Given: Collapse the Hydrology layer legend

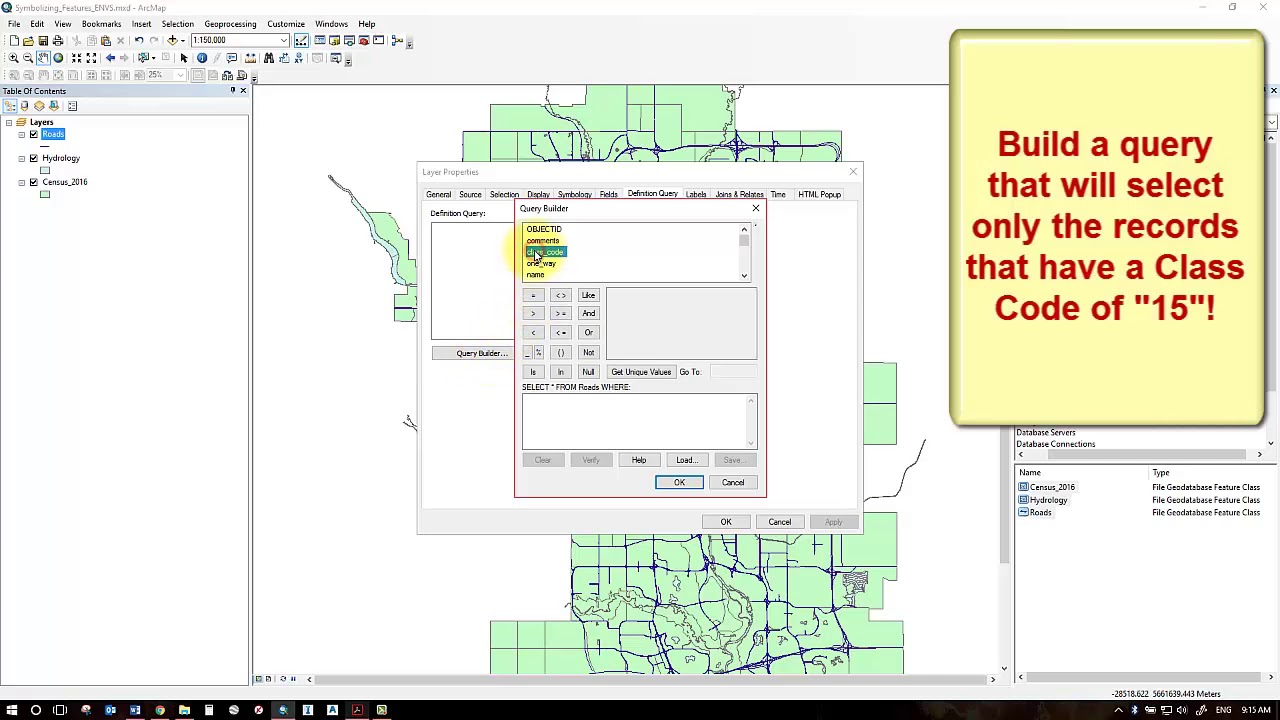Looking at the screenshot, I should (21, 158).
